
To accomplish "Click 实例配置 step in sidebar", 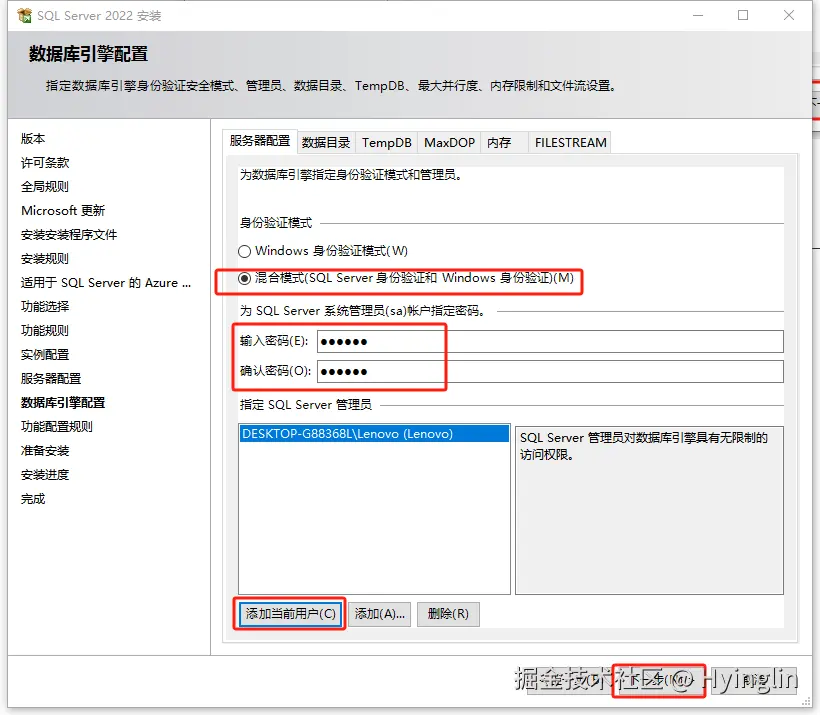I will (45, 355).
